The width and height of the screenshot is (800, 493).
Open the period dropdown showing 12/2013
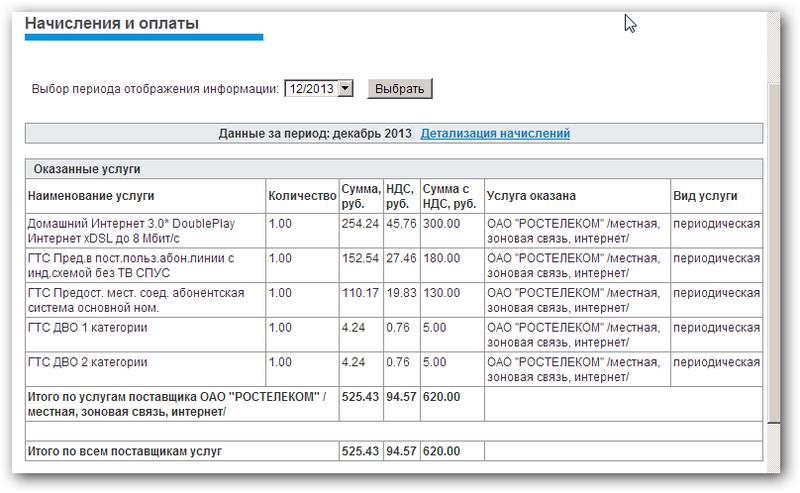tap(319, 89)
